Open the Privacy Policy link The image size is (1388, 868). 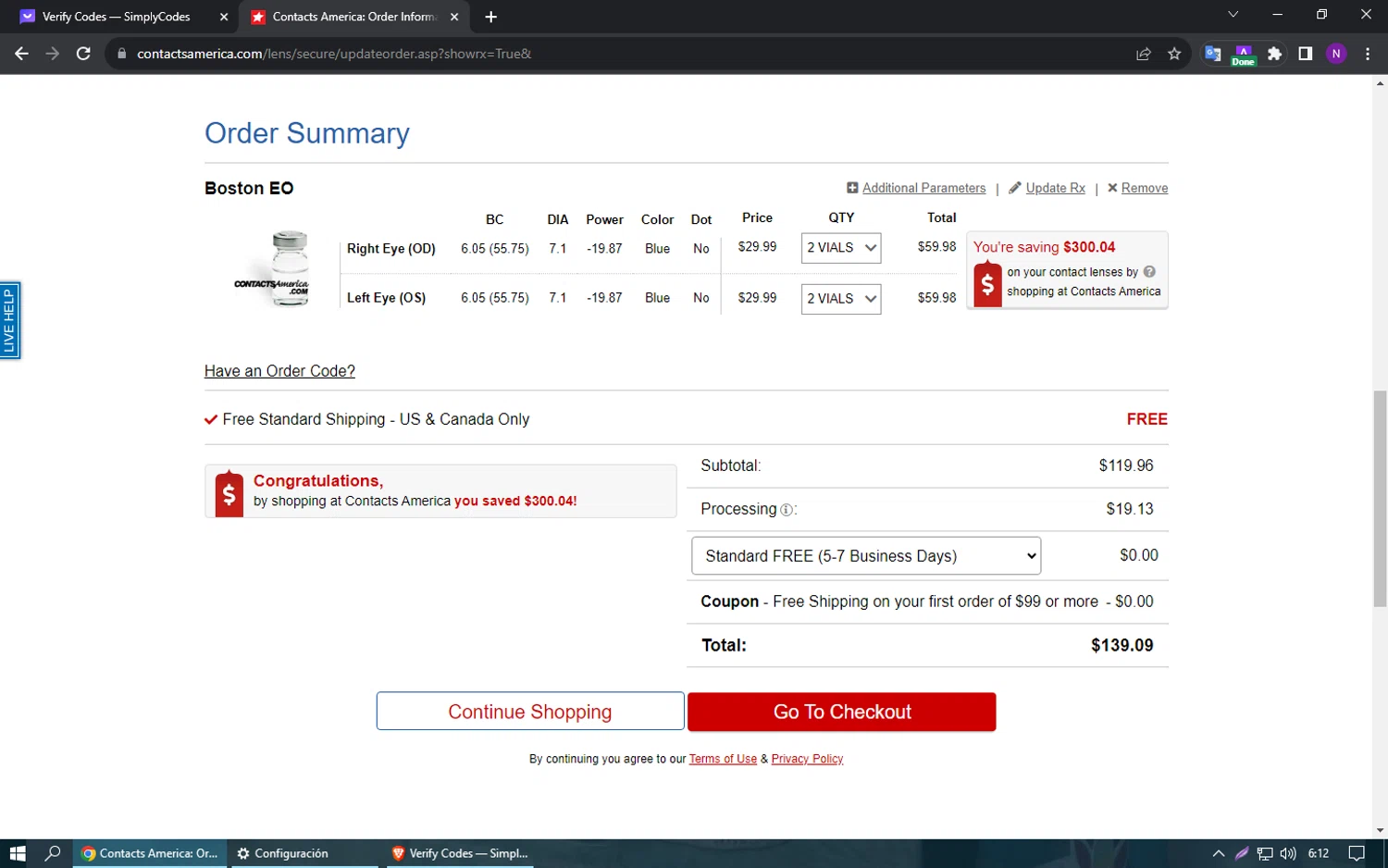tap(807, 759)
